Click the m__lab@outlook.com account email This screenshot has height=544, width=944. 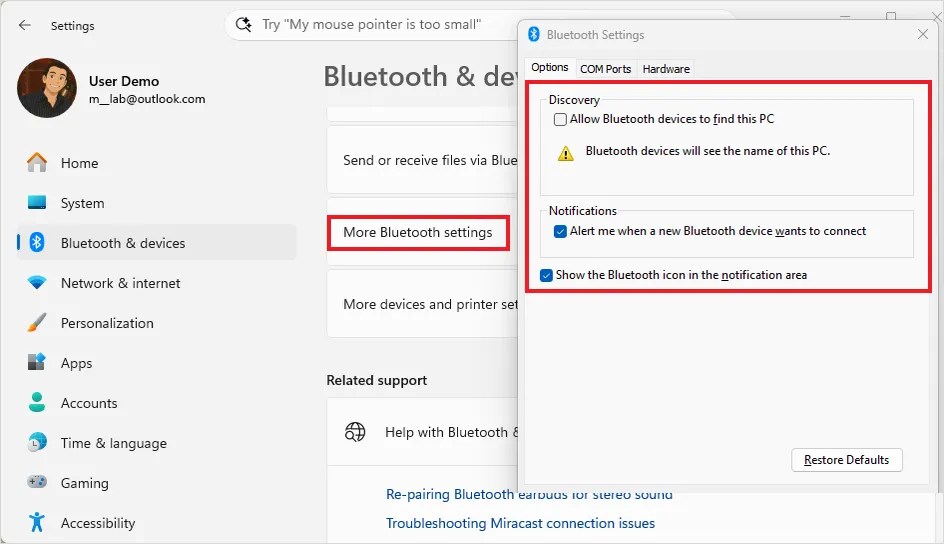147,99
